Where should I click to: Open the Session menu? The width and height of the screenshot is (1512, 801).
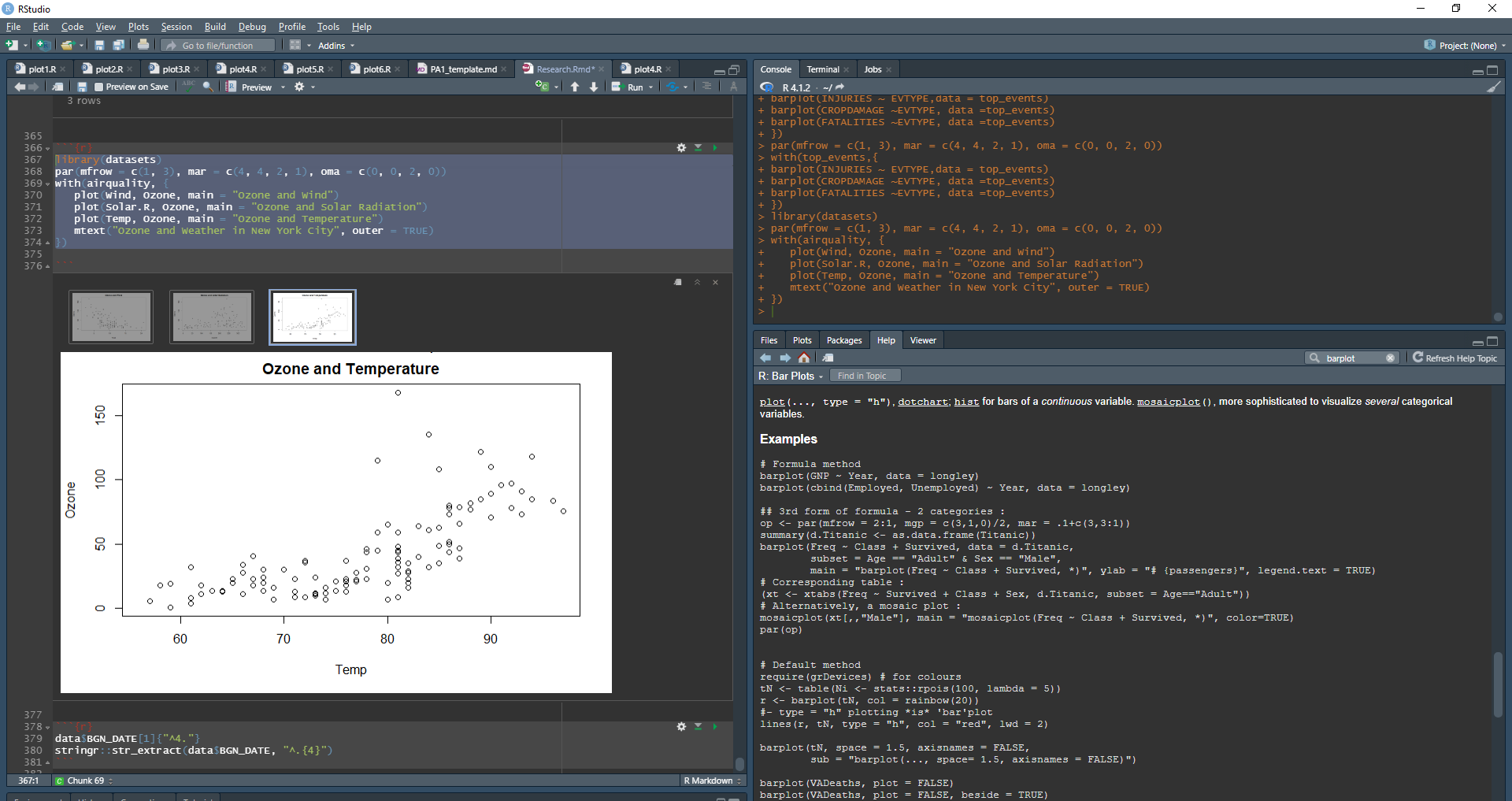coord(176,27)
